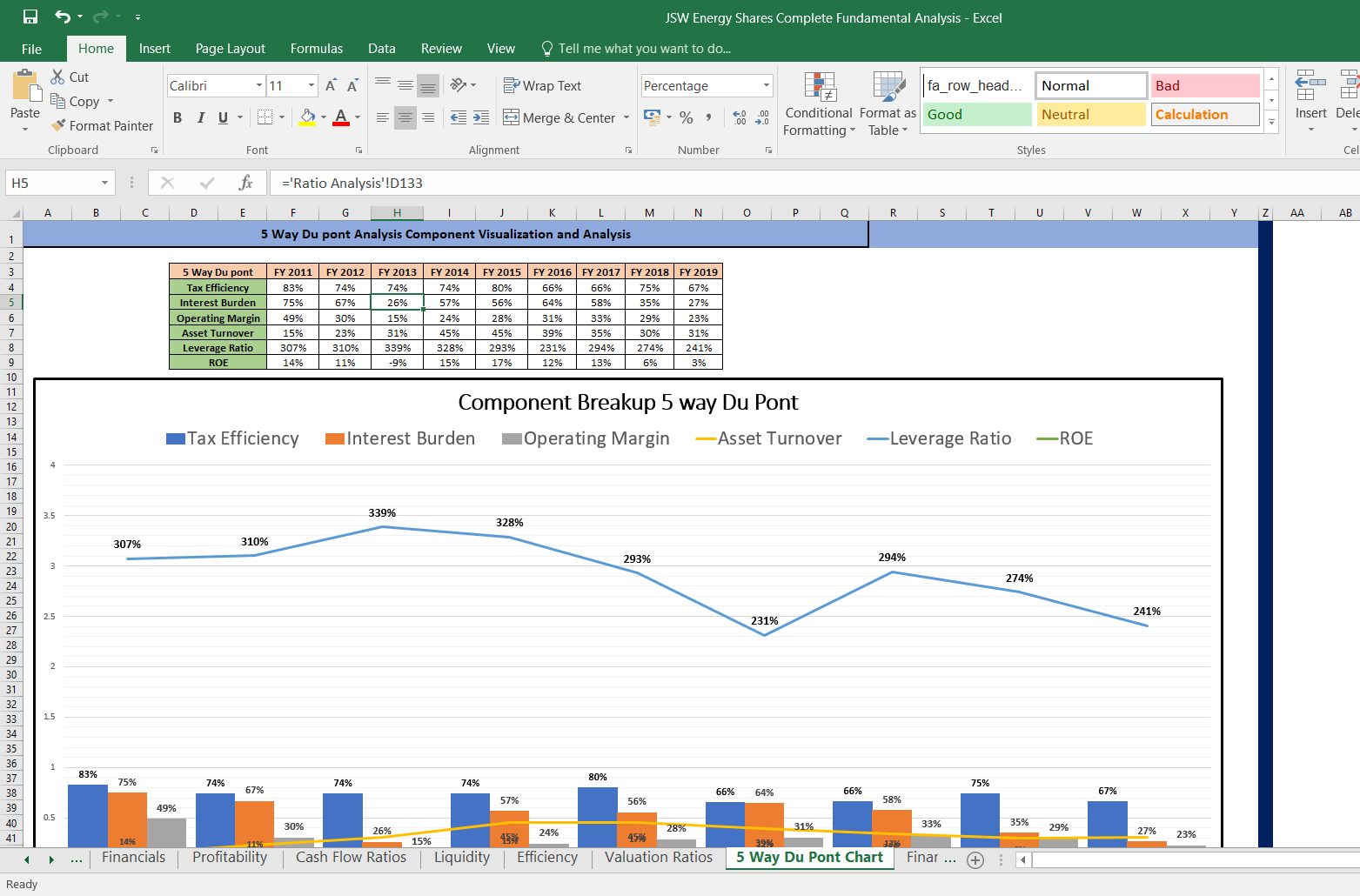
Task: Toggle middle vertical alignment
Action: pyautogui.click(x=405, y=85)
